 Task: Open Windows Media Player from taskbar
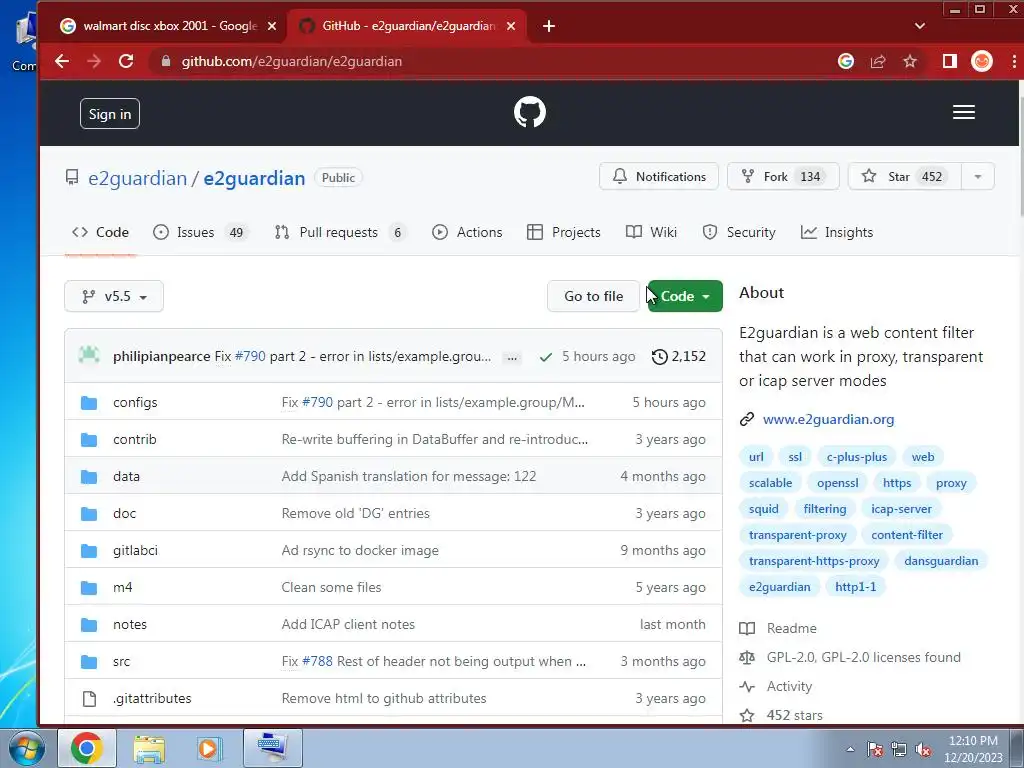coord(209,749)
